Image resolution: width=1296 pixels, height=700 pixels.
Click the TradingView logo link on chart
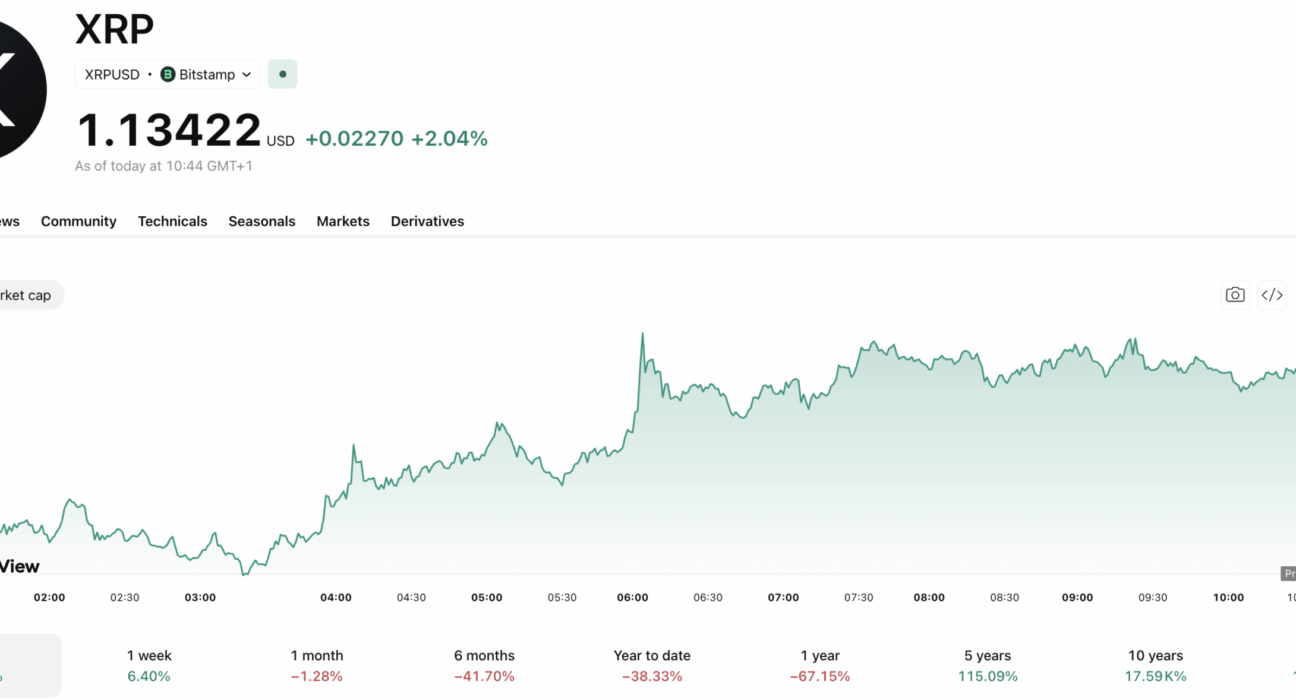tap(20, 566)
